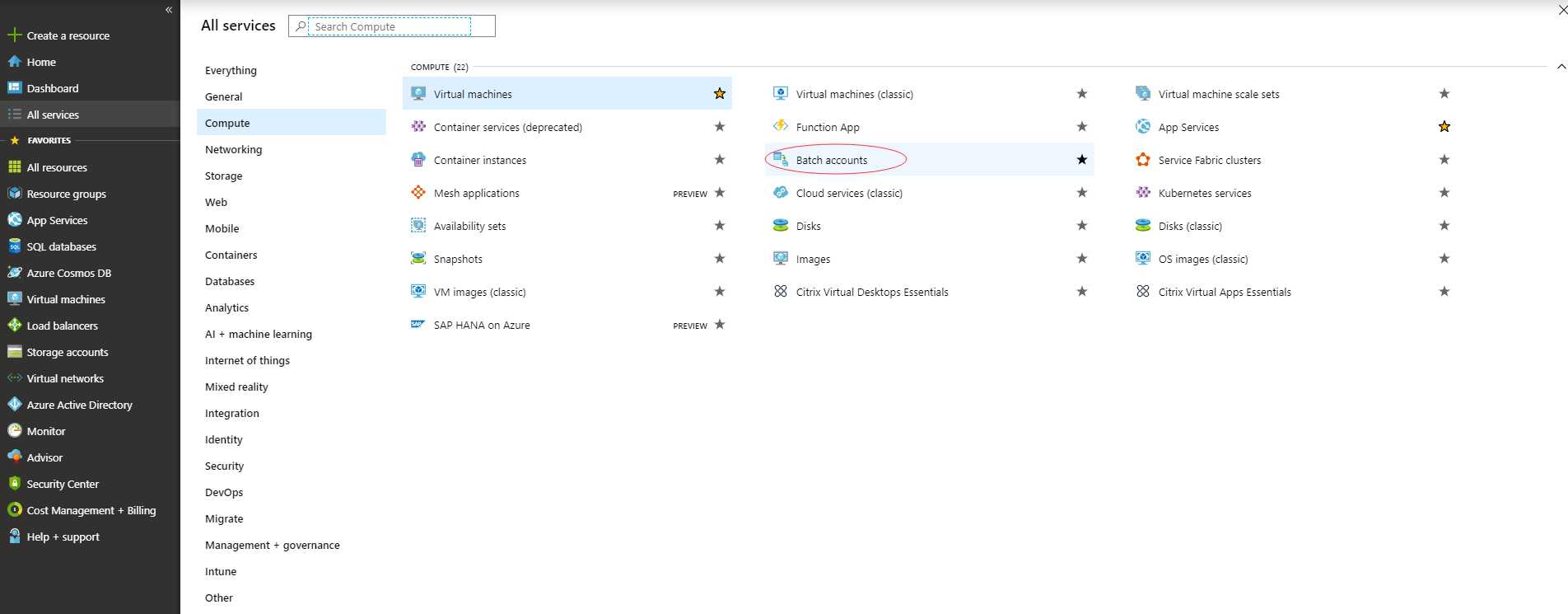The width and height of the screenshot is (1568, 614).
Task: Click the Search Compute input field
Action: [x=392, y=26]
